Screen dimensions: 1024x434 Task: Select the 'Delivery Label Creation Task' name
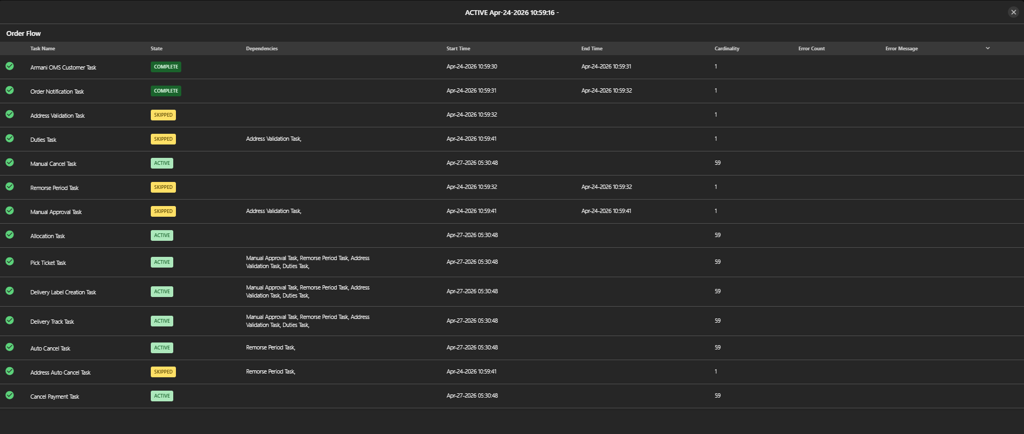click(x=63, y=292)
